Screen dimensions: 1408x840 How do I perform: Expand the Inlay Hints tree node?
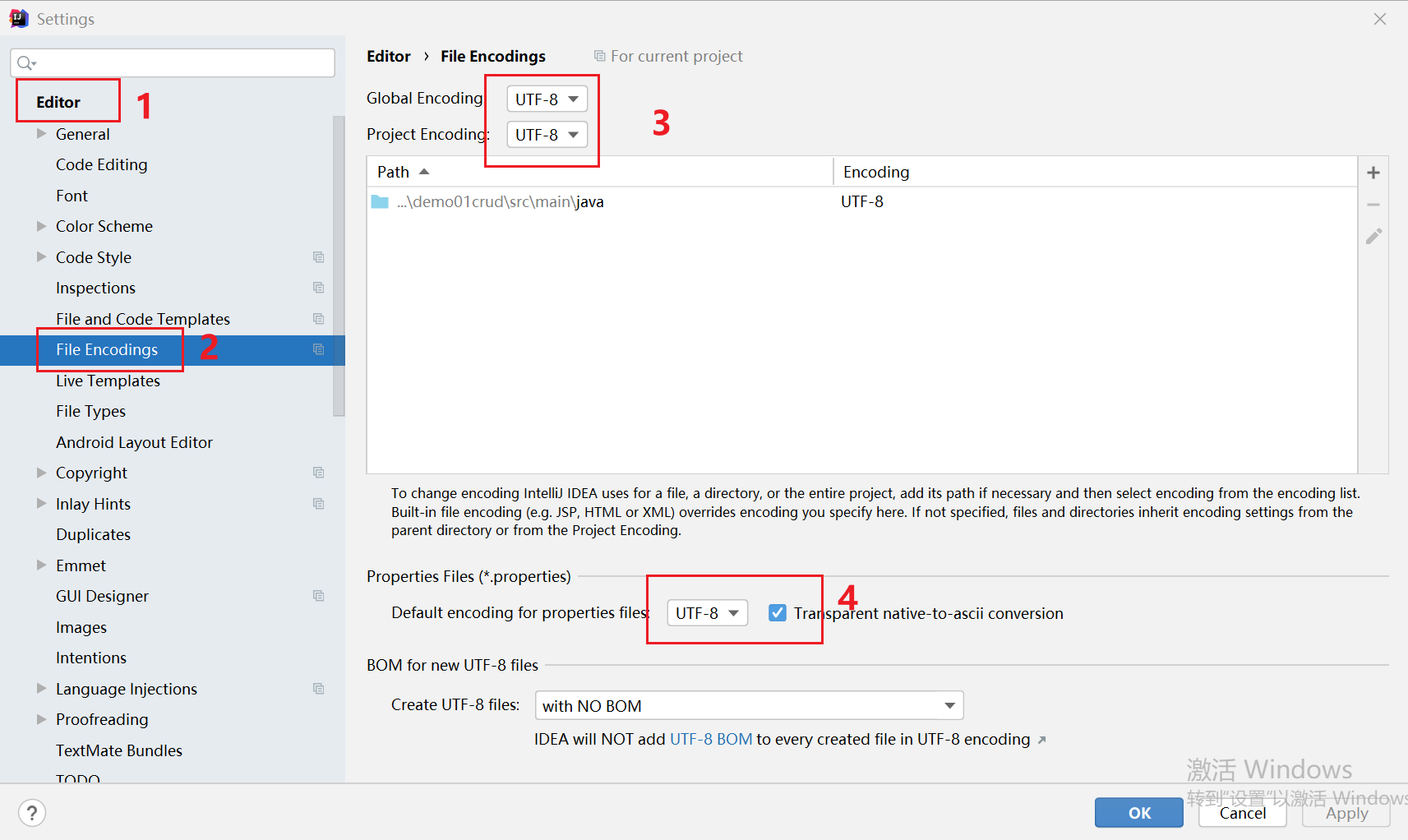41,503
